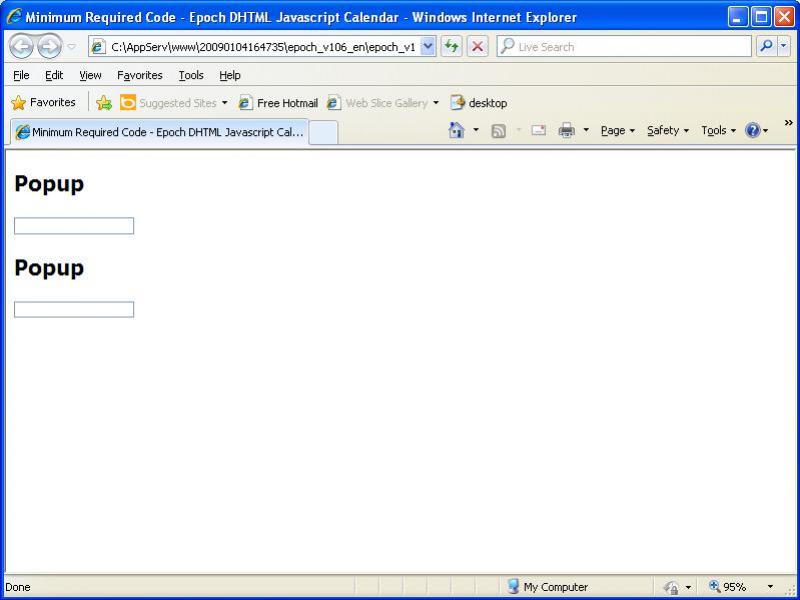The height and width of the screenshot is (600, 800).
Task: Expand the Suggested Sites dropdown arrow
Action: click(224, 103)
